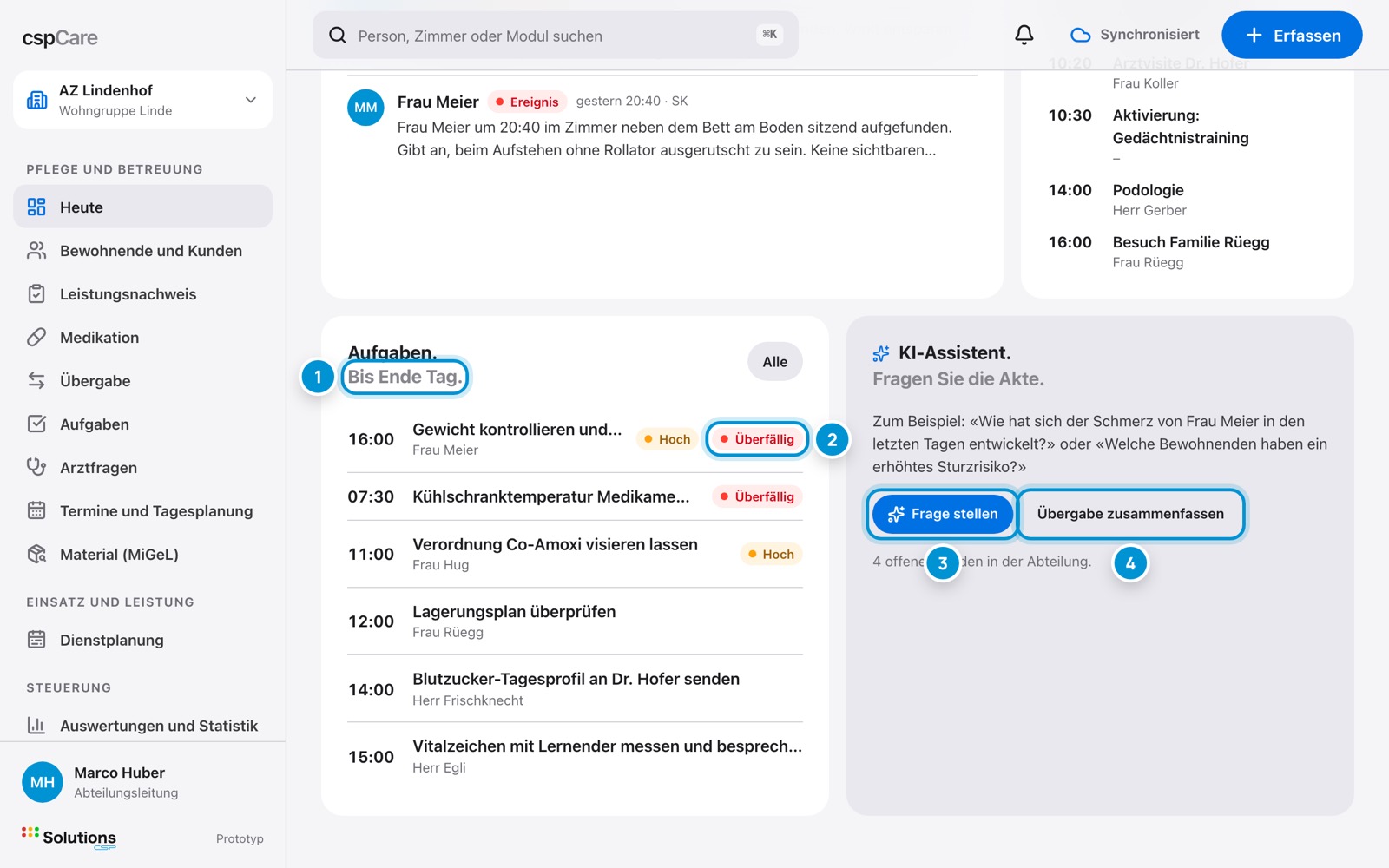The image size is (1389, 868).
Task: Click the search magnifier icon
Action: pyautogui.click(x=338, y=36)
